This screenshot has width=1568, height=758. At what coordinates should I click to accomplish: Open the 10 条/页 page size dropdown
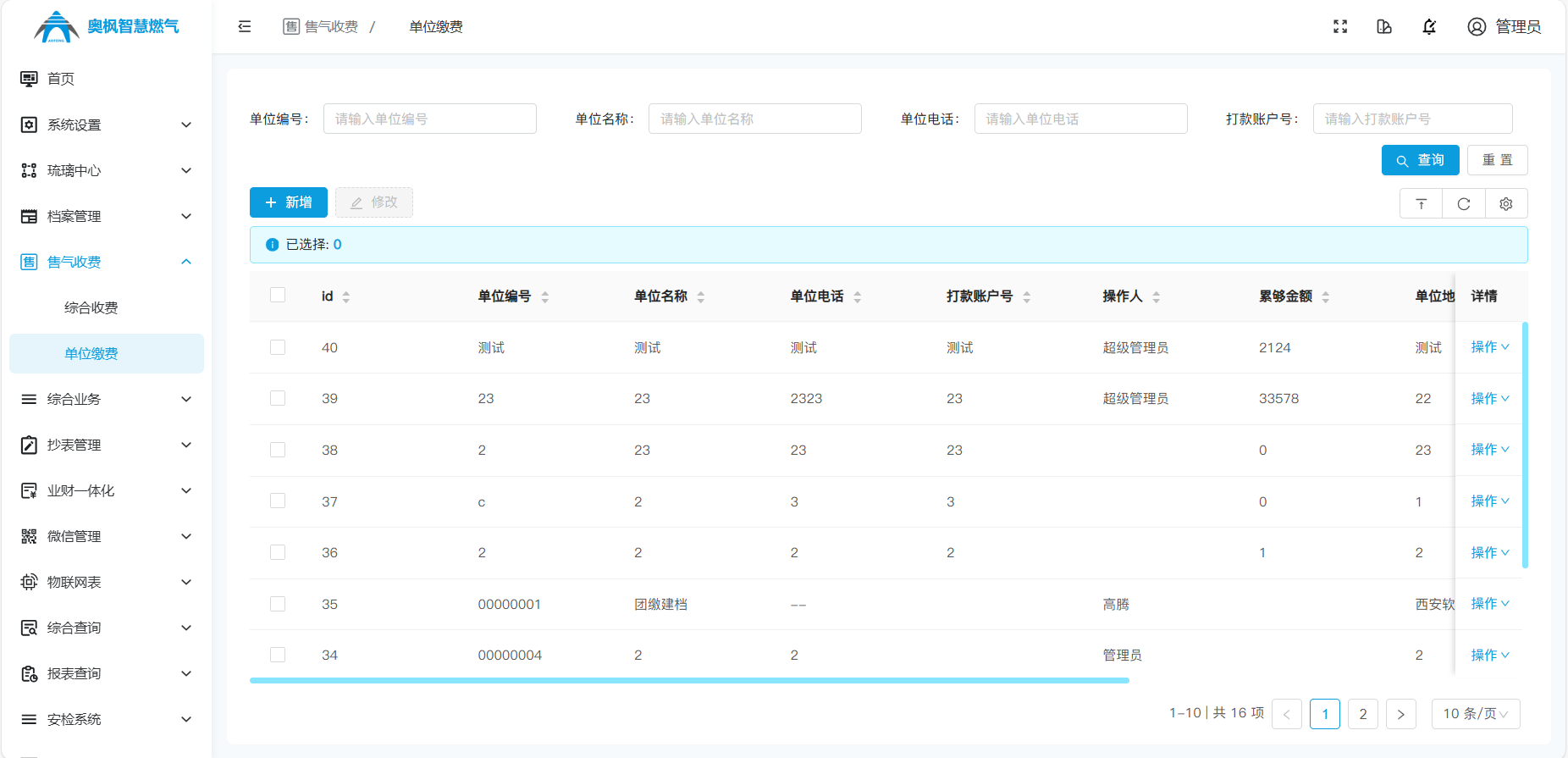(x=1476, y=714)
